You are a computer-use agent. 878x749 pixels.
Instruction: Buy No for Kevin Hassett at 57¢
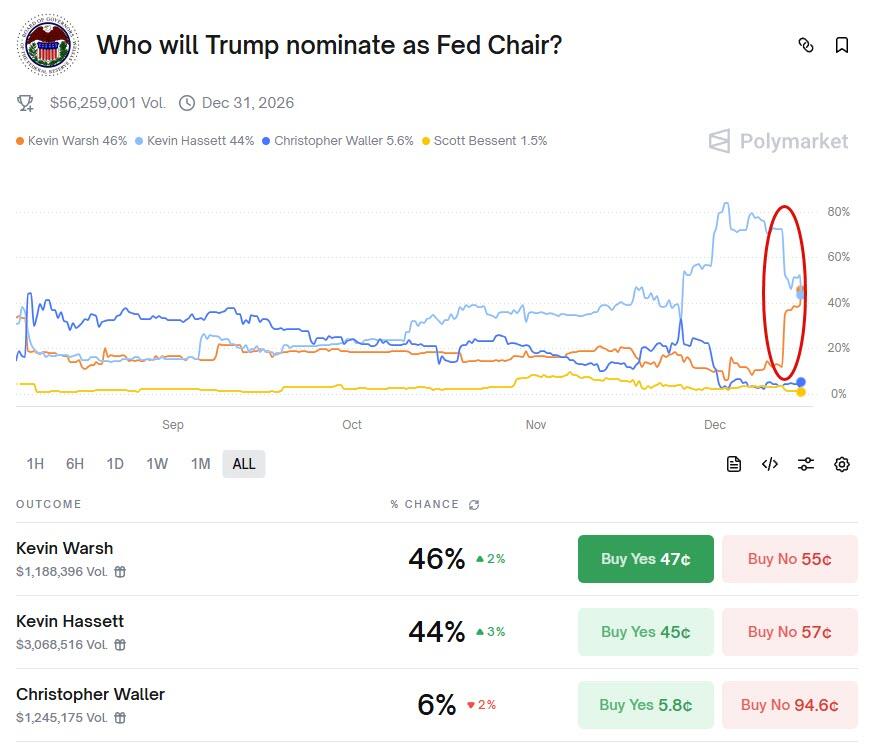click(789, 632)
